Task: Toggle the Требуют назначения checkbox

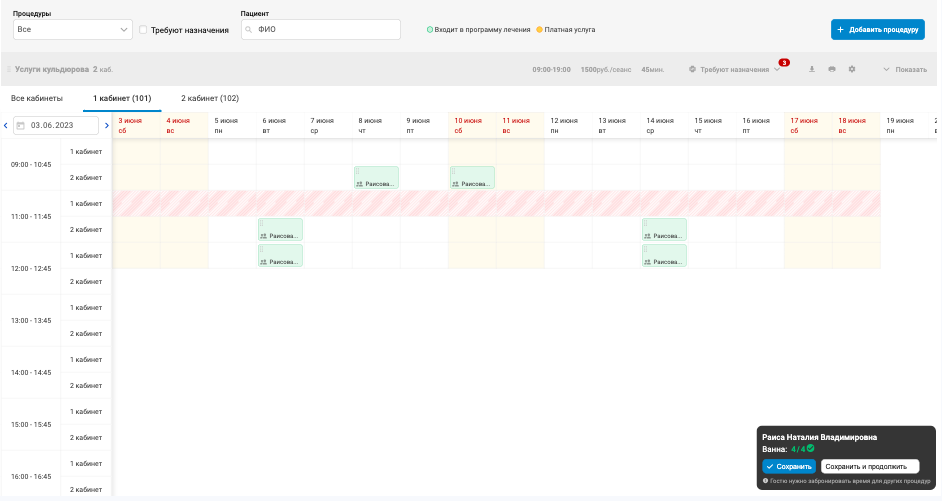Action: tap(143, 29)
